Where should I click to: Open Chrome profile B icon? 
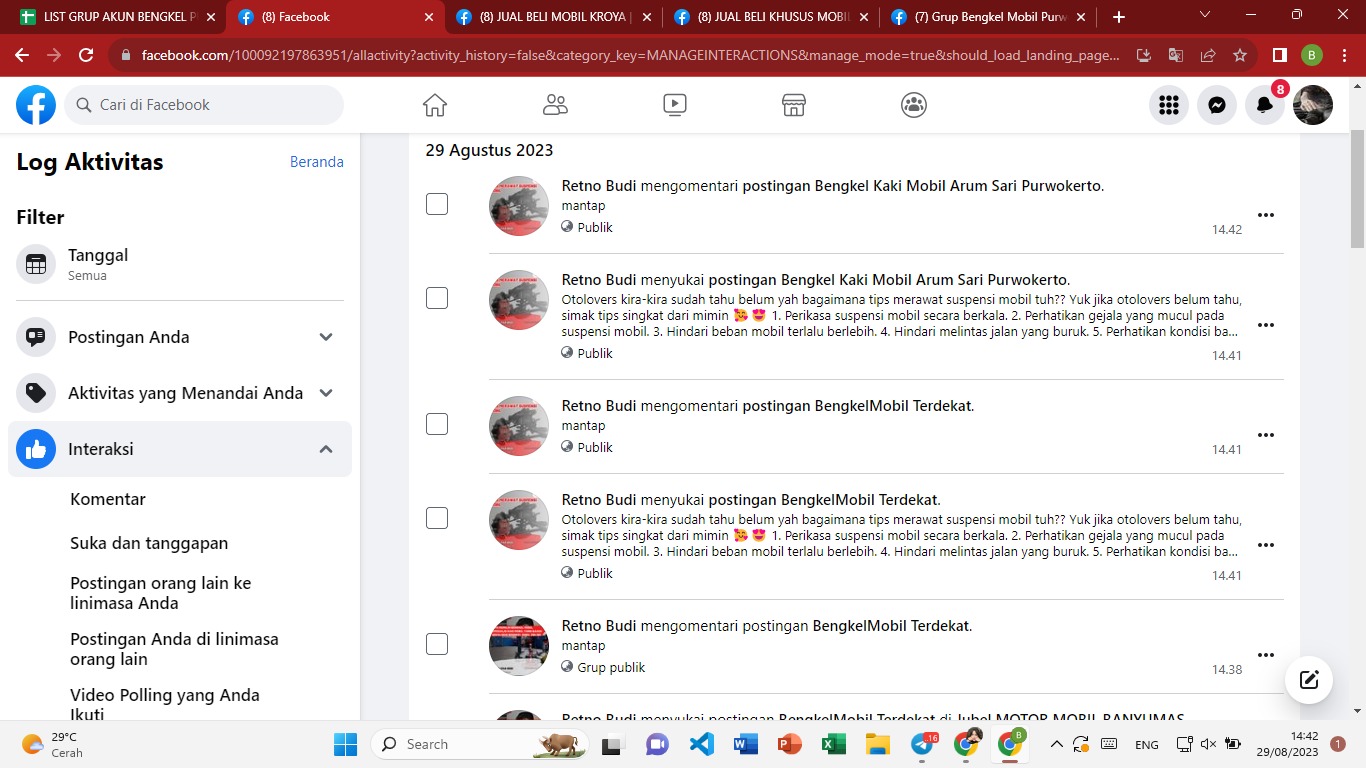pos(1312,56)
